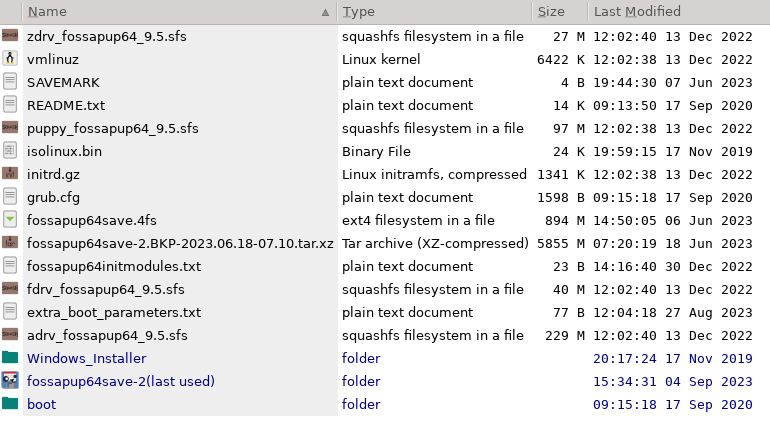Click the tar.xz backup archive icon

coord(10,243)
